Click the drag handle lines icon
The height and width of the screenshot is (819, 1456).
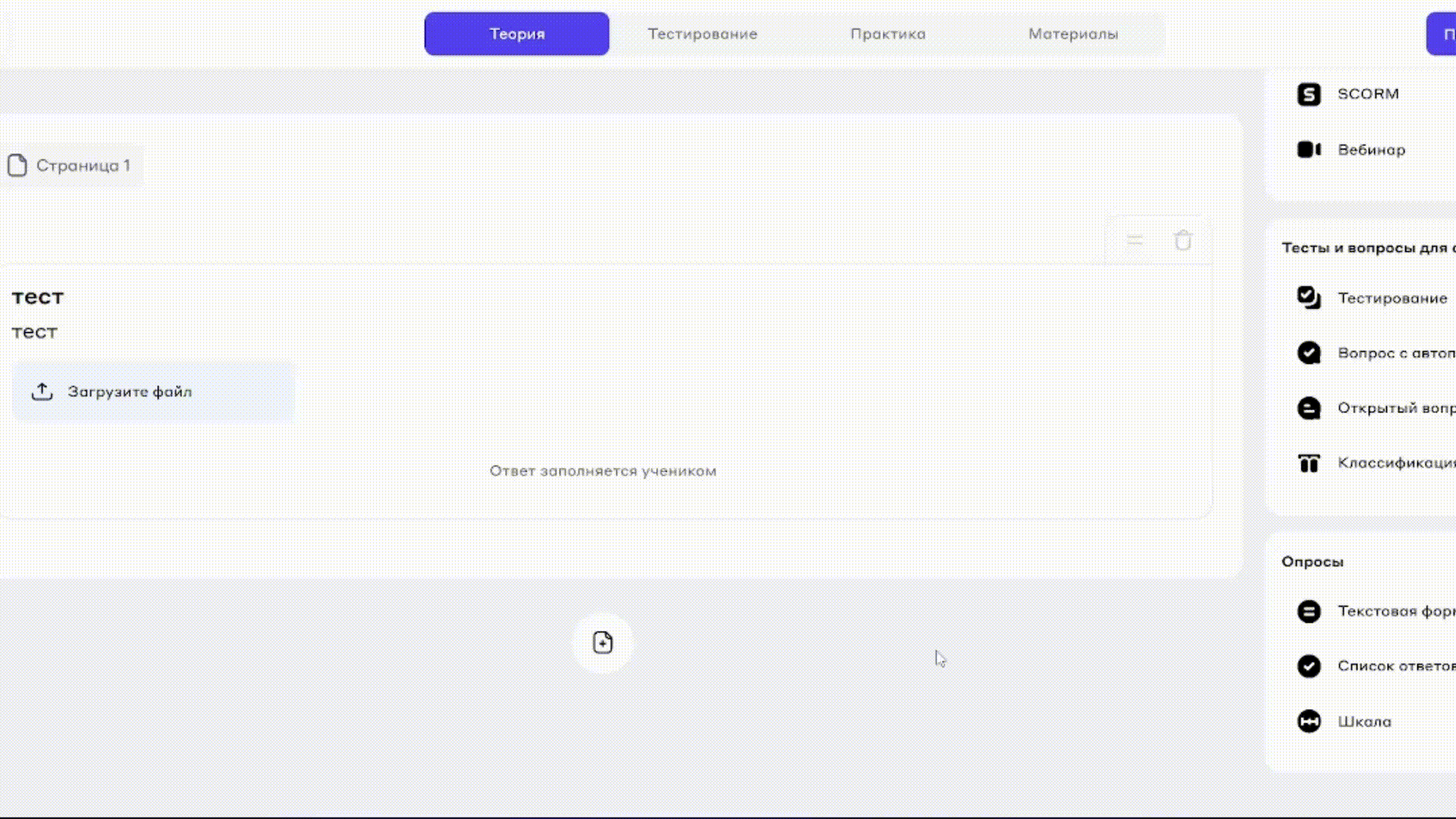click(1134, 241)
